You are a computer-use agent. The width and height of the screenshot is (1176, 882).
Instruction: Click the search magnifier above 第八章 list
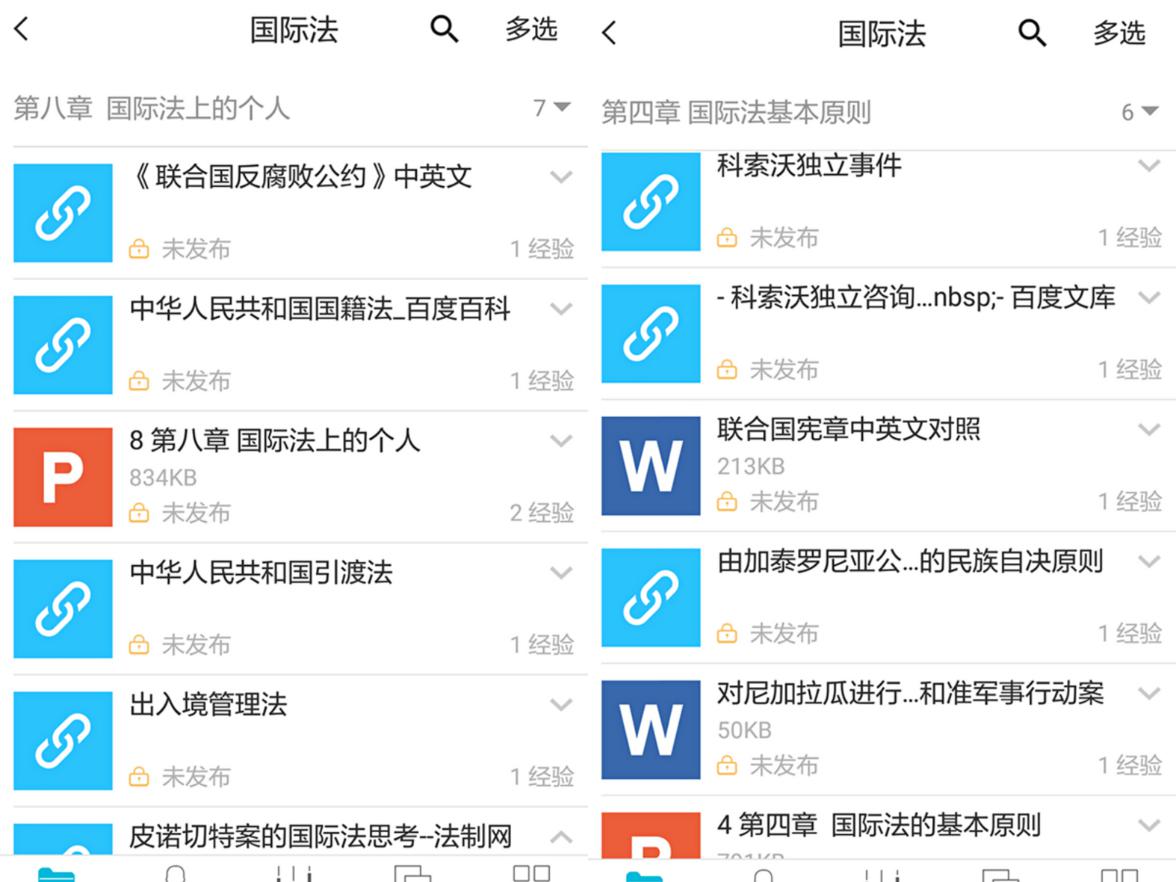pyautogui.click(x=444, y=30)
